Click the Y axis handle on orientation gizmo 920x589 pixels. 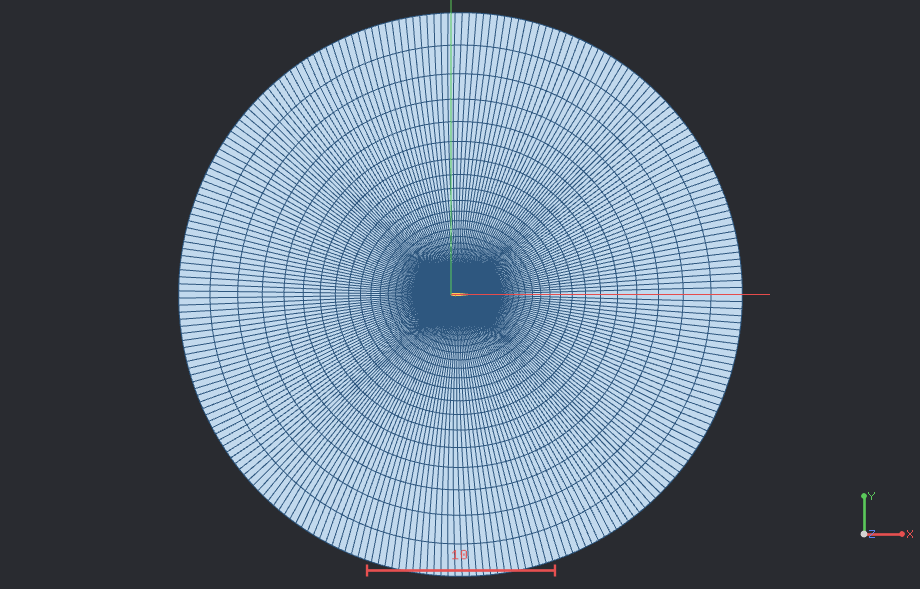[x=864, y=496]
